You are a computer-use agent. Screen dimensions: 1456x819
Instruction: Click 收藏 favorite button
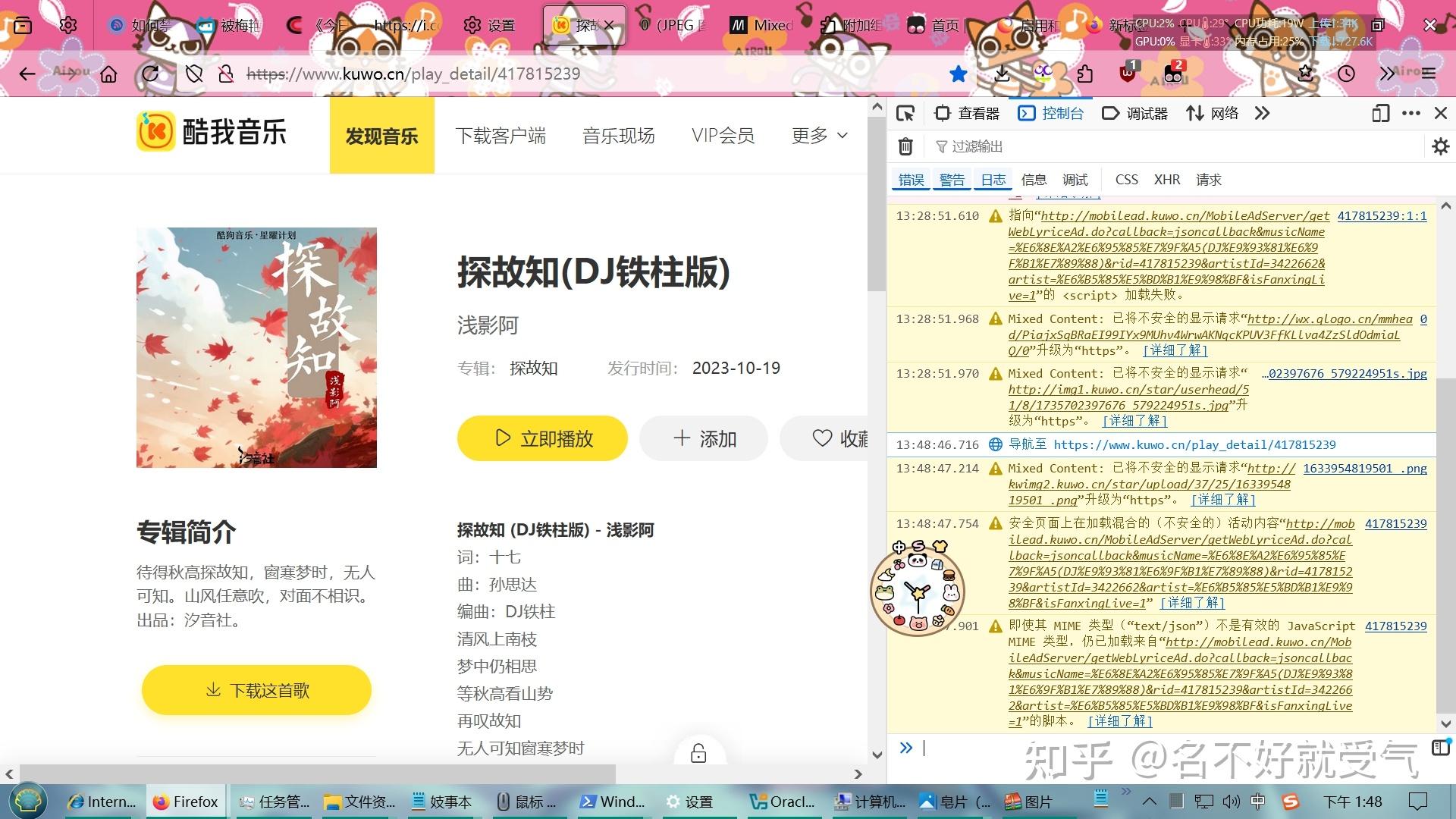tap(824, 438)
